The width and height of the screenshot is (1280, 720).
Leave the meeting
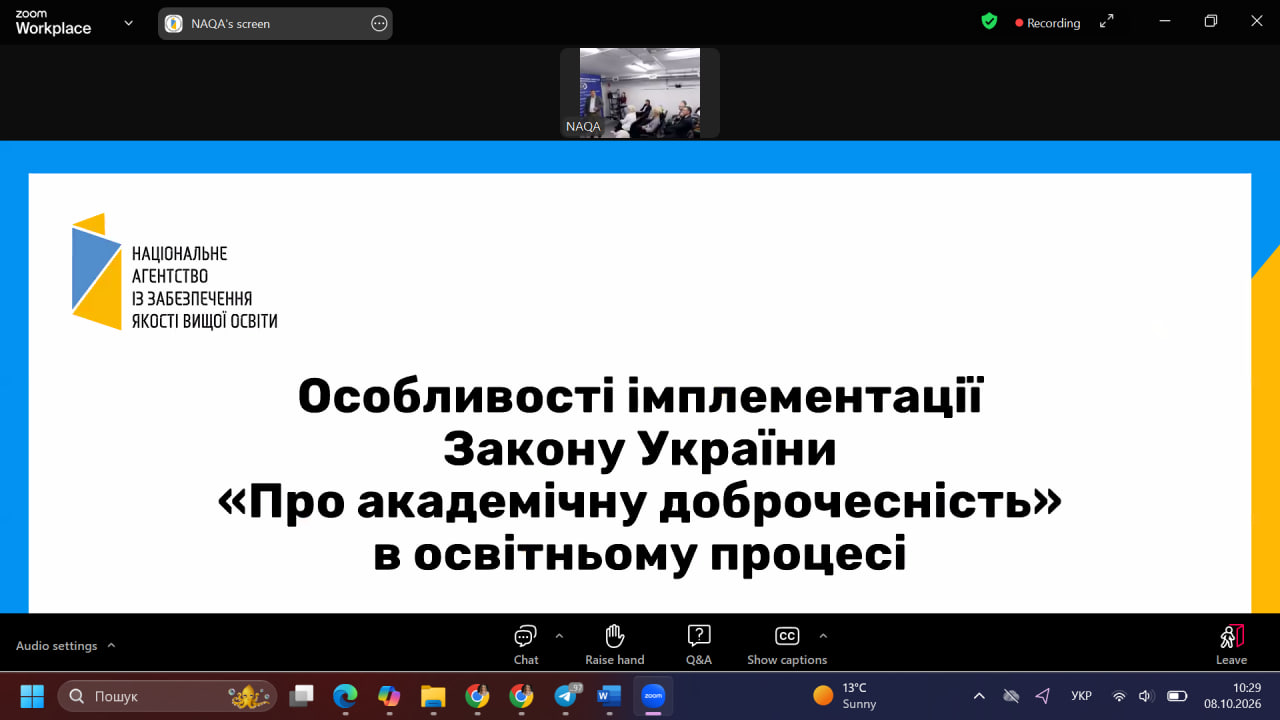point(1231,644)
